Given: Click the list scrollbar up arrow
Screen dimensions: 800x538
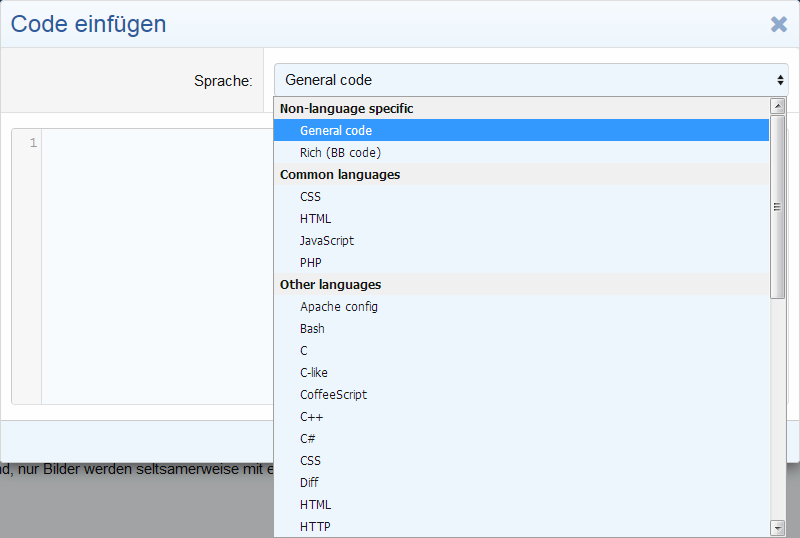Looking at the screenshot, I should tap(778, 106).
